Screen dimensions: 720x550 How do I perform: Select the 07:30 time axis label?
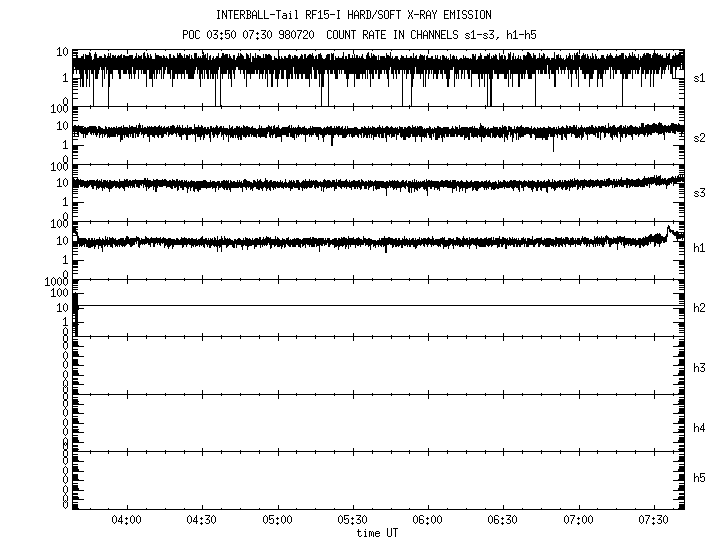(x=653, y=520)
